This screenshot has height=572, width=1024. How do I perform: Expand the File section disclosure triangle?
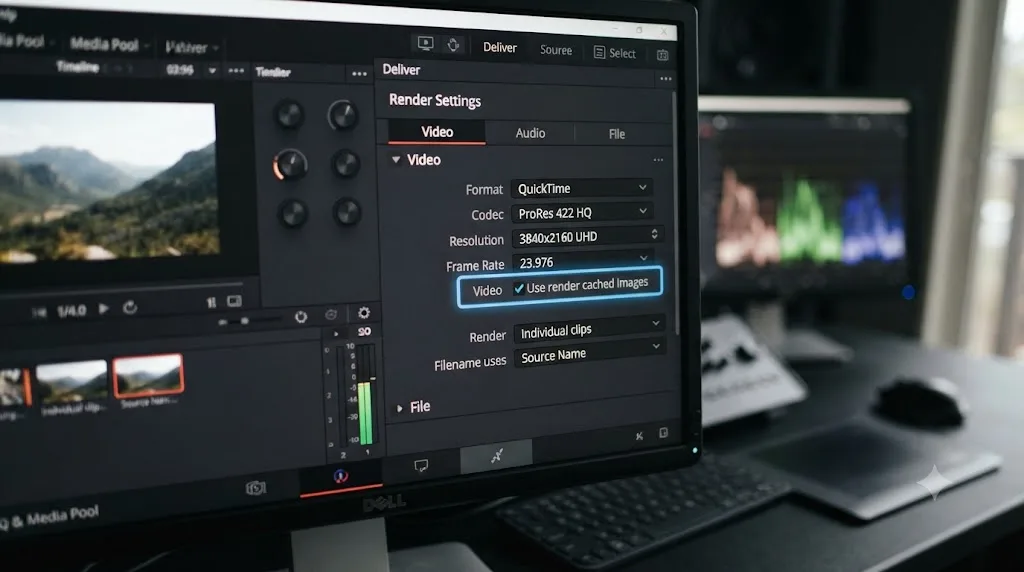coord(400,408)
